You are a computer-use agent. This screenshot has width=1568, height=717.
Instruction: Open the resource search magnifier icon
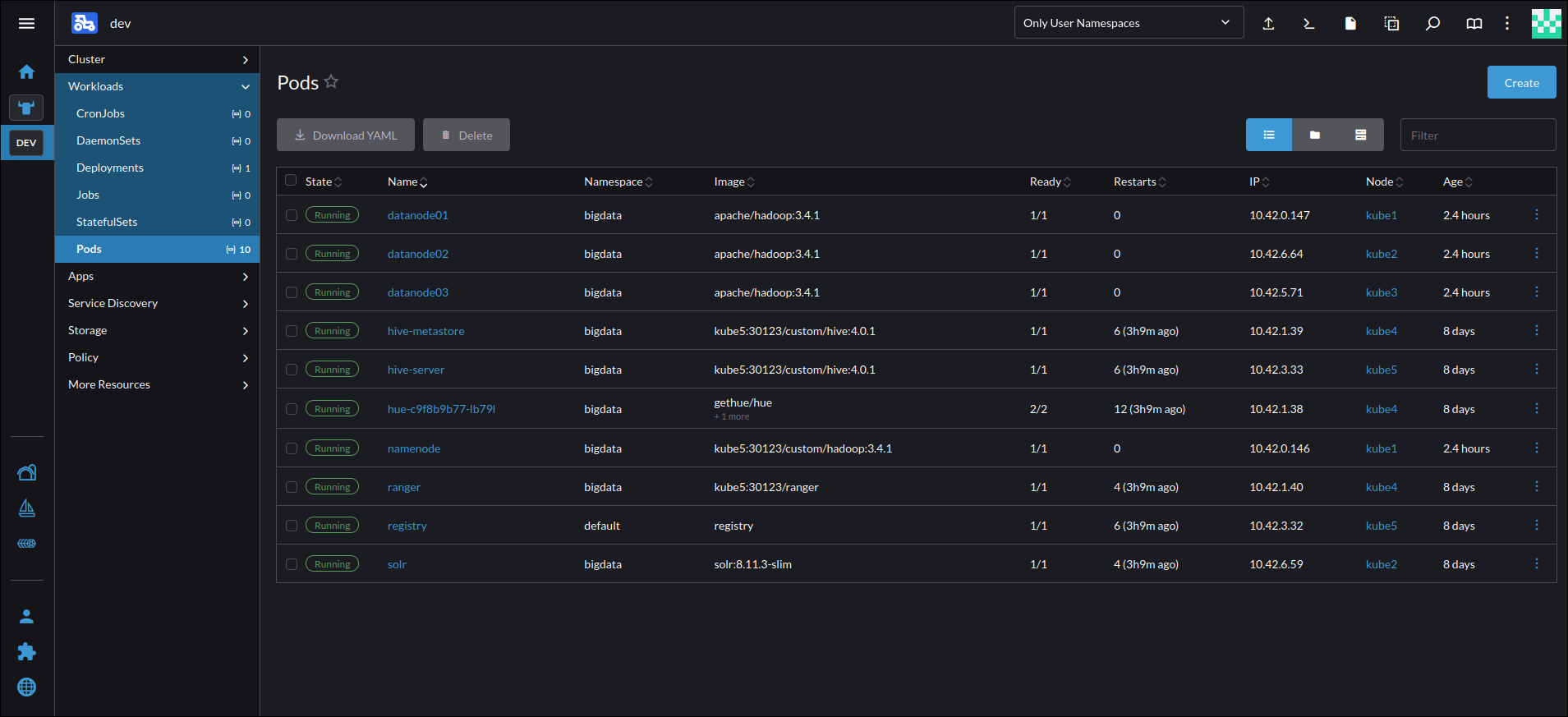[x=1432, y=23]
